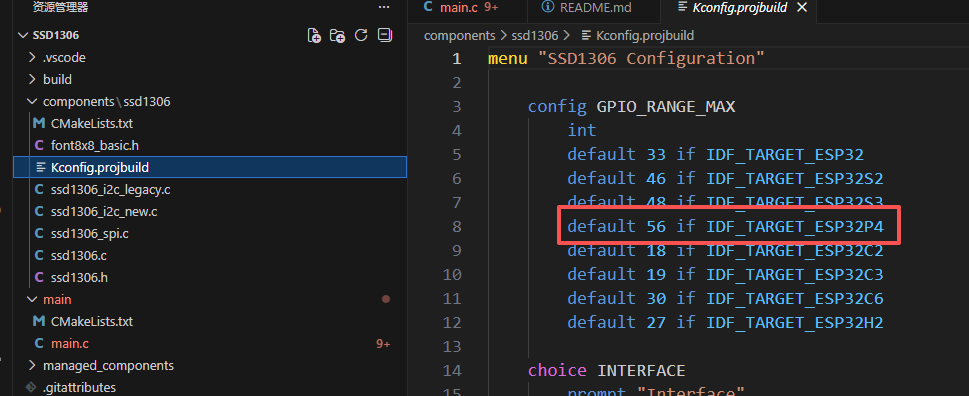Expand the build folder
Image resolution: width=969 pixels, height=396 pixels.
(x=32, y=80)
